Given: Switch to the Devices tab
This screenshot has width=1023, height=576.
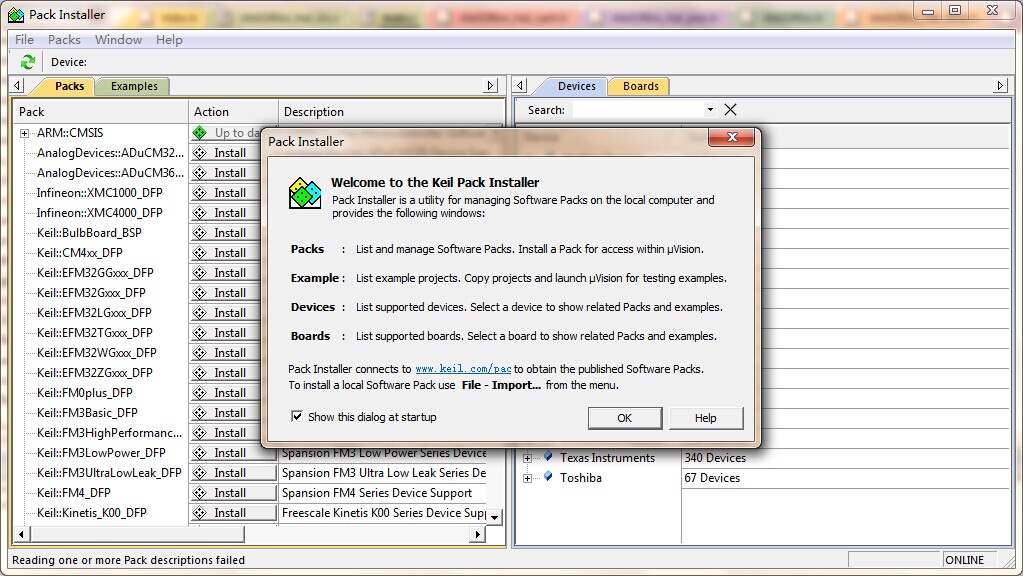Looking at the screenshot, I should [x=576, y=86].
